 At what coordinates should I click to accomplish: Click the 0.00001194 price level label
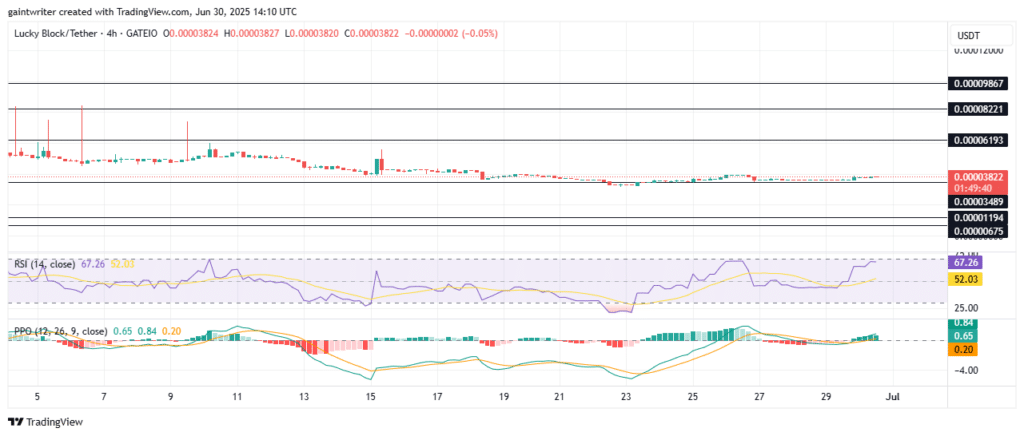[x=976, y=217]
